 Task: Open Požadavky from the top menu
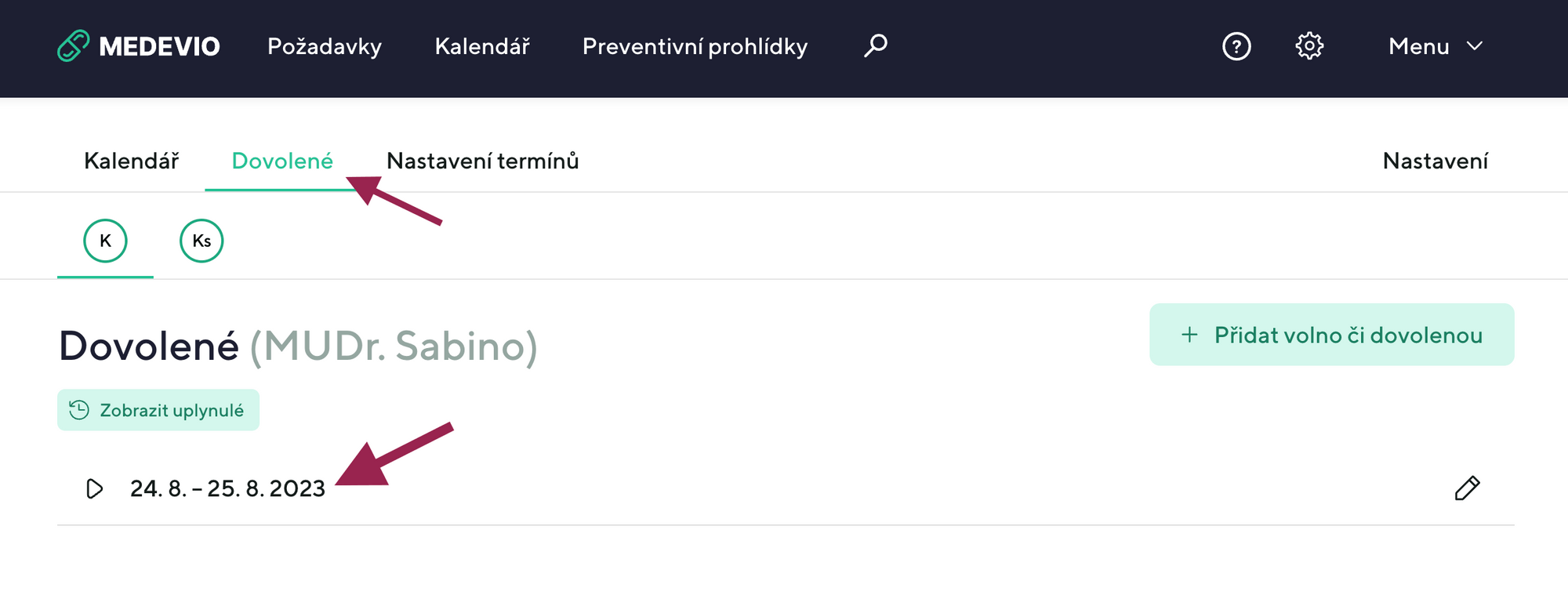325,47
